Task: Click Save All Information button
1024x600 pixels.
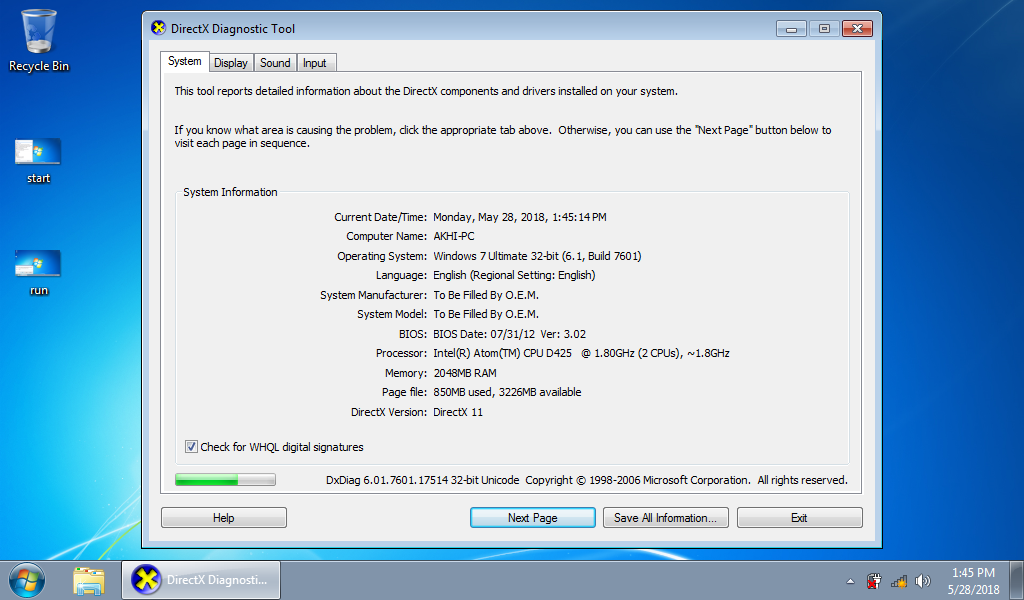Action: coord(665,518)
